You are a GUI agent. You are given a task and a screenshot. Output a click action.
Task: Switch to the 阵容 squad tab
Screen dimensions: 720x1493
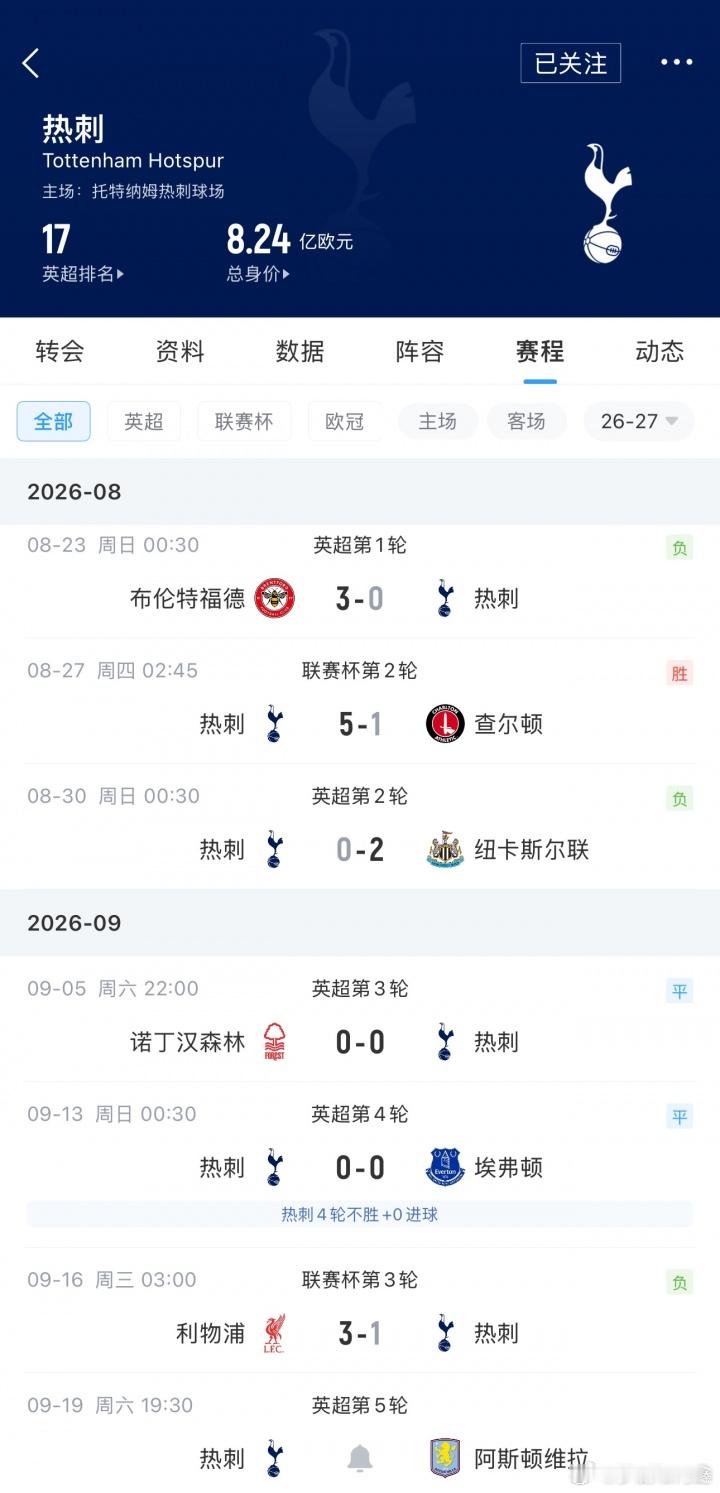420,351
